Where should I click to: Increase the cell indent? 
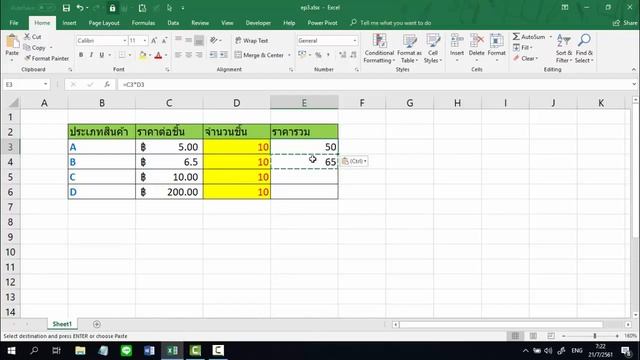(224, 55)
